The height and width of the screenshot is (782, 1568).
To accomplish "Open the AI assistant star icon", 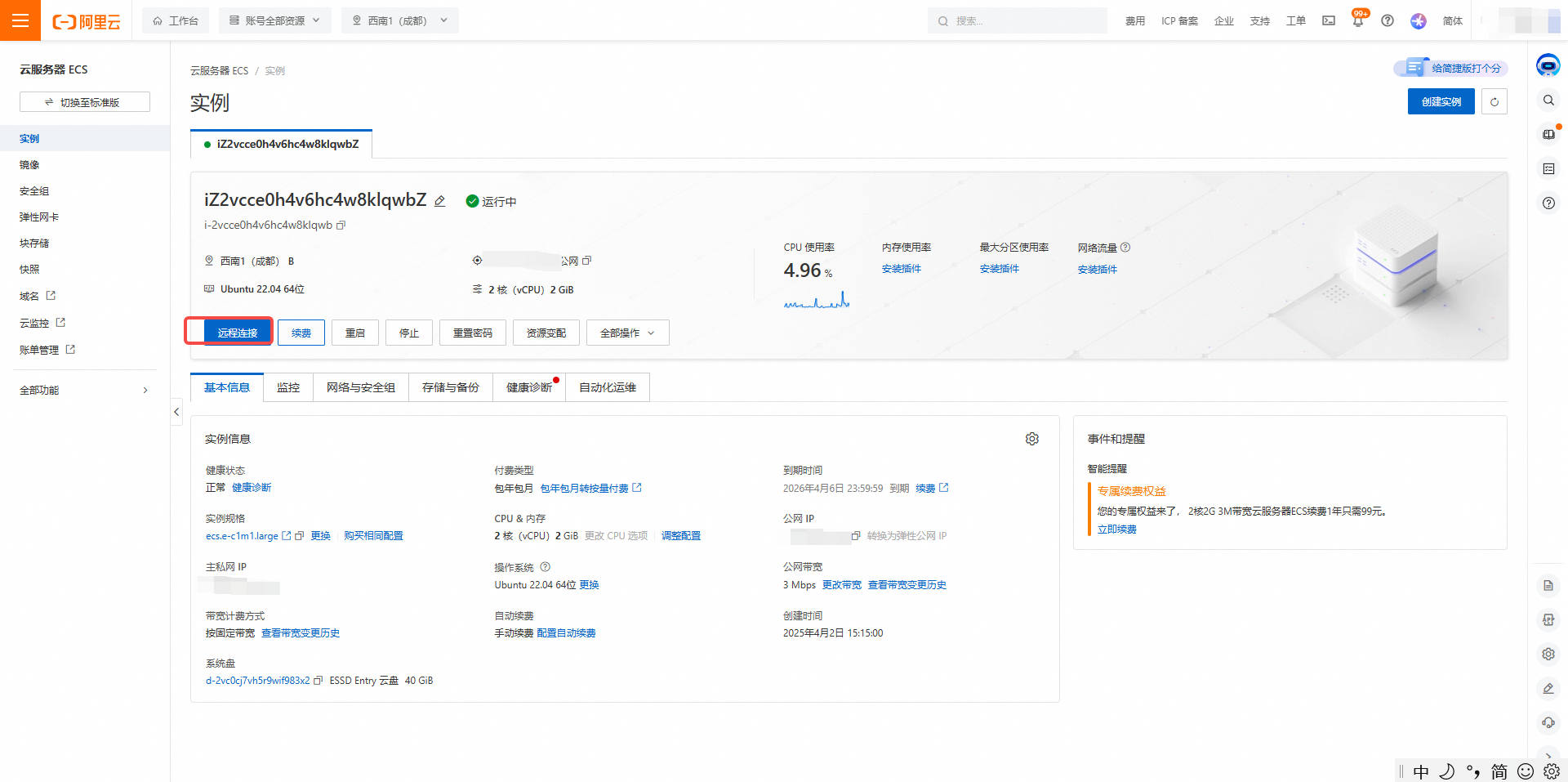I will (x=1419, y=20).
